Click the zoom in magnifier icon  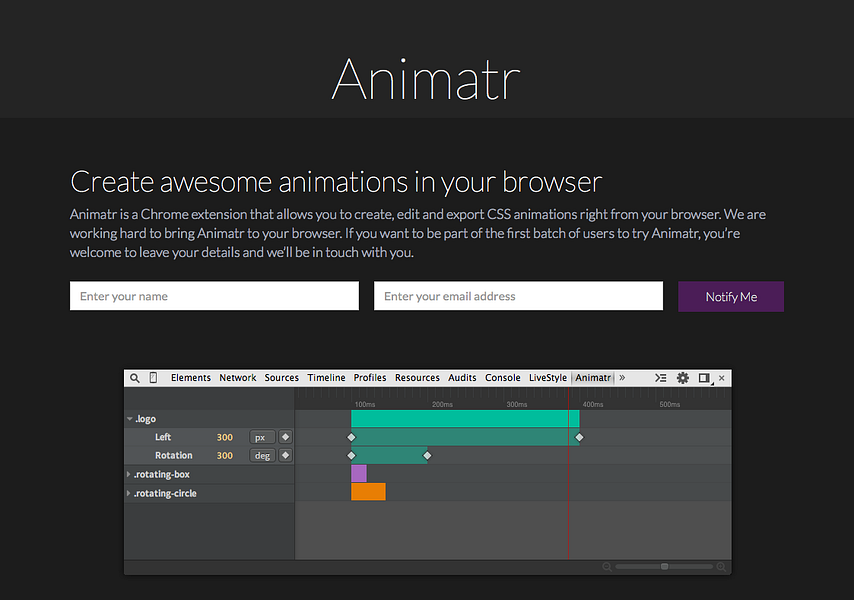pyautogui.click(x=721, y=567)
